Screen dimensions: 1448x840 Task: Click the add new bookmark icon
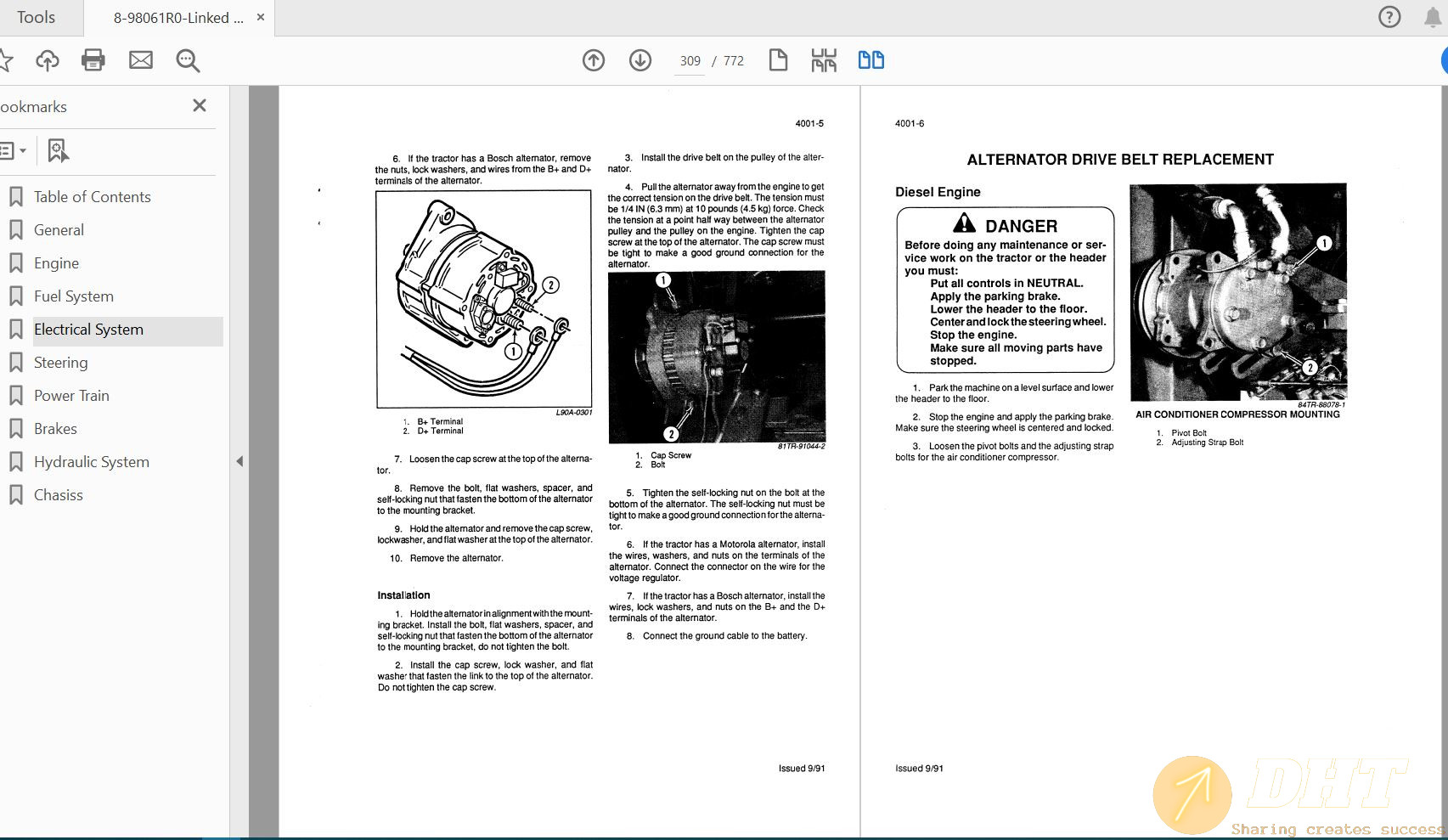tap(57, 151)
